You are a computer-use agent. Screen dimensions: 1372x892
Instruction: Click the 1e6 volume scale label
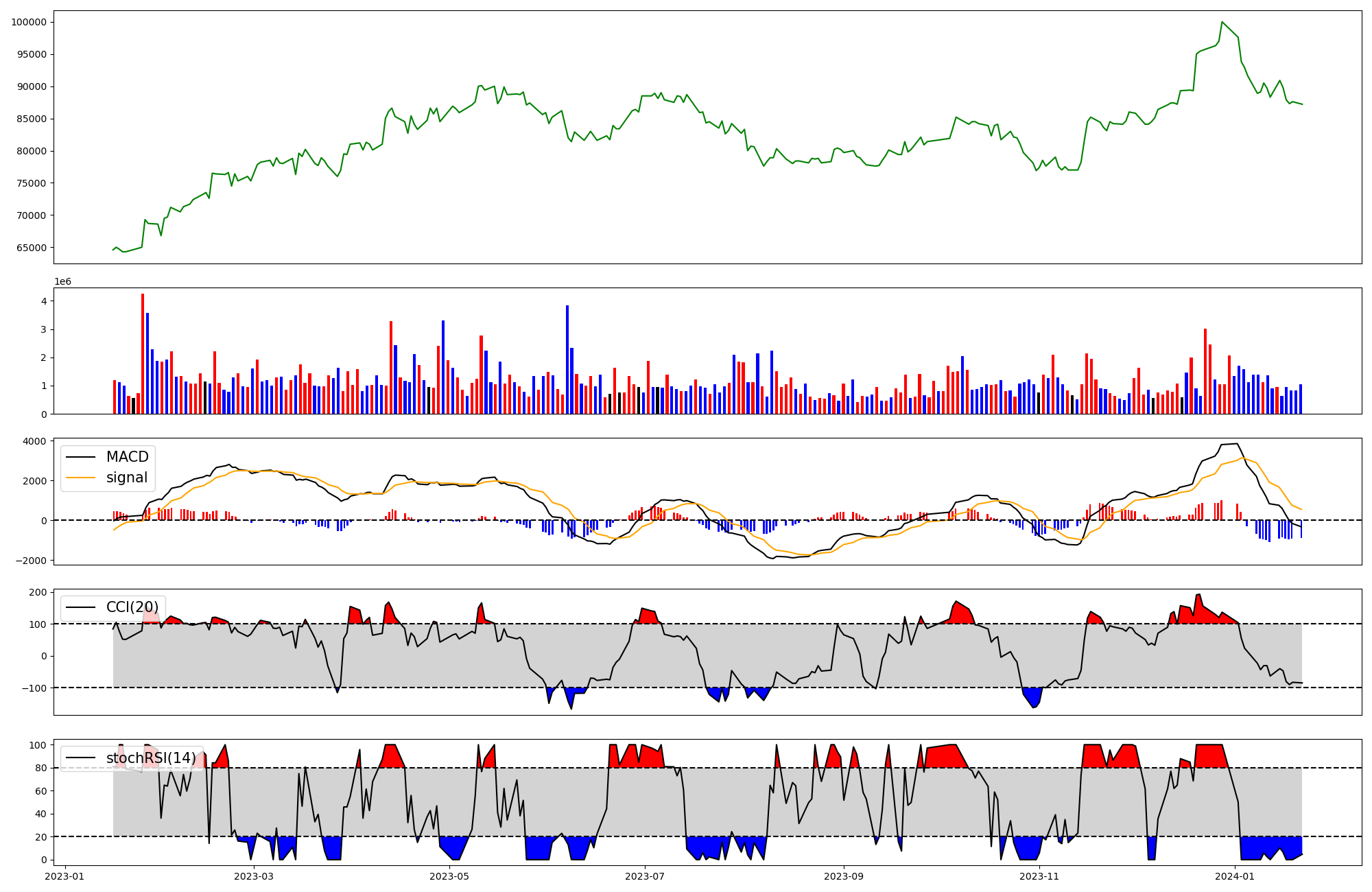pyautogui.click(x=62, y=282)
